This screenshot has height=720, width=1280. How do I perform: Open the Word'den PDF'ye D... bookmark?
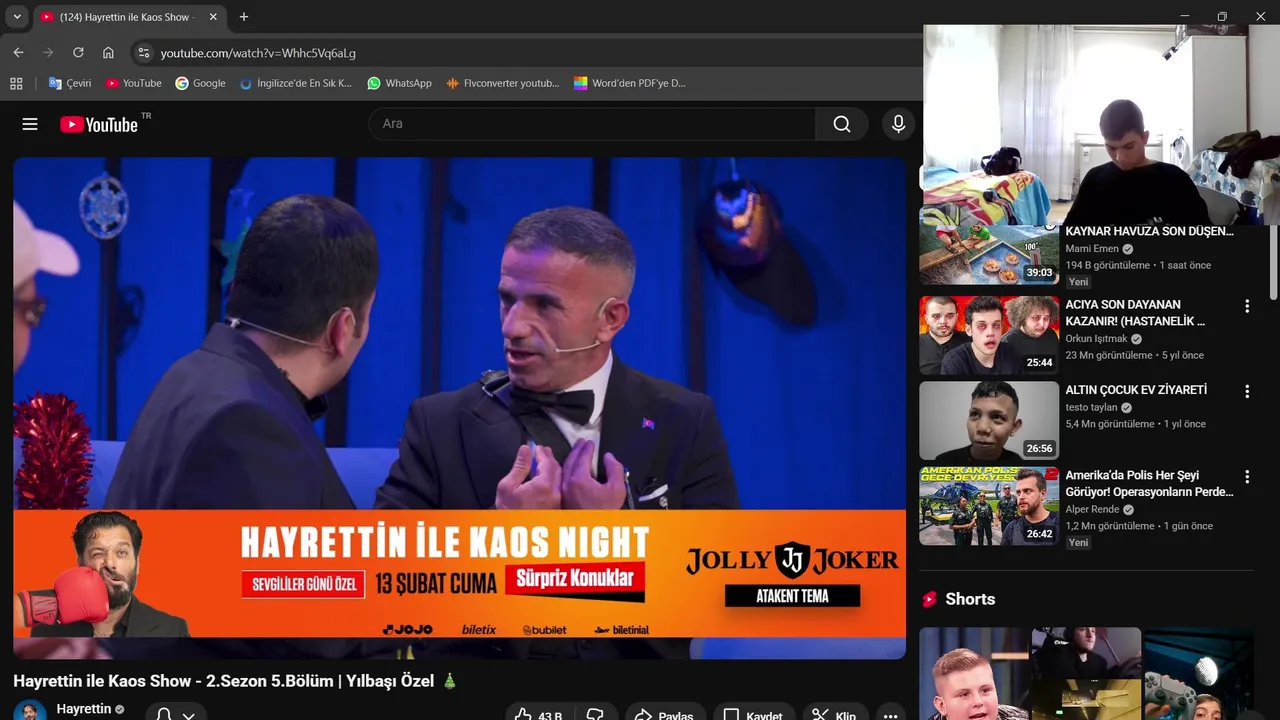pyautogui.click(x=629, y=83)
